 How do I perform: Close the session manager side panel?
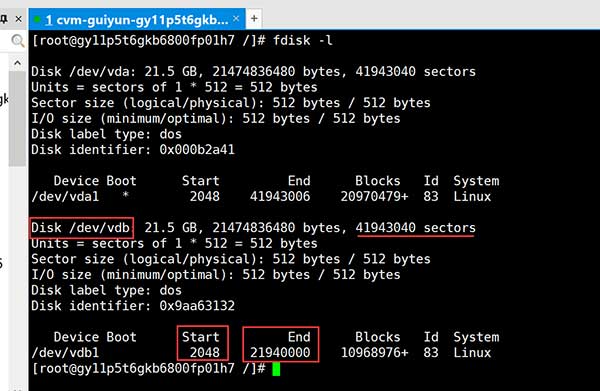coord(18,19)
